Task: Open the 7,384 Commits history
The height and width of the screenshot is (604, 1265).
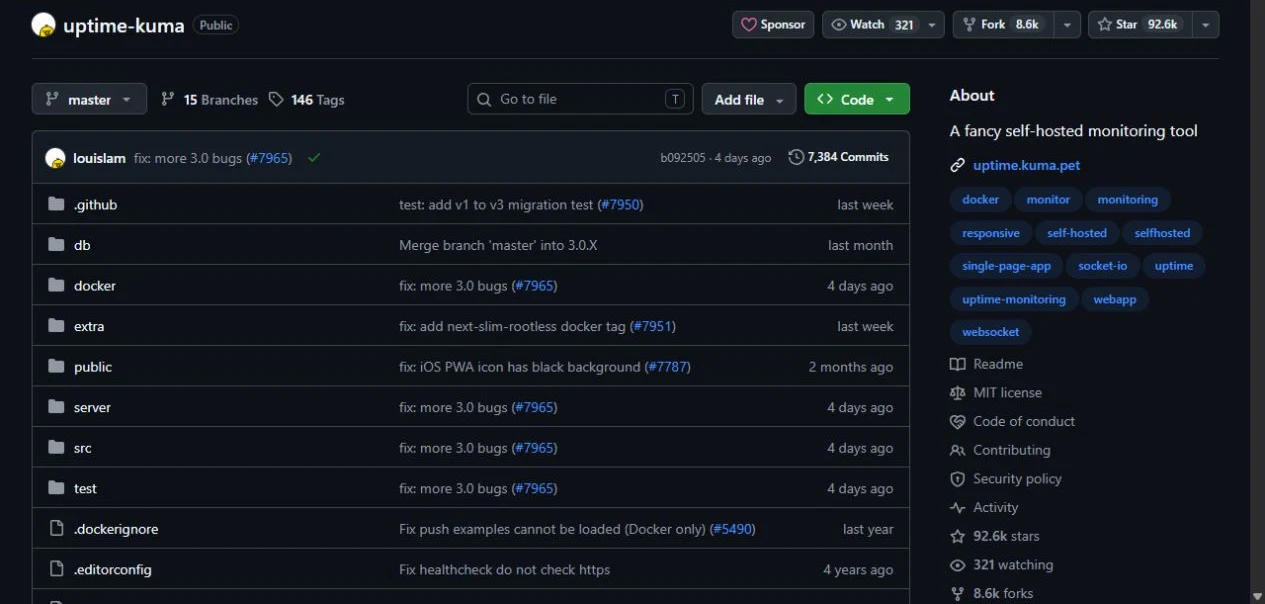Action: coord(839,157)
